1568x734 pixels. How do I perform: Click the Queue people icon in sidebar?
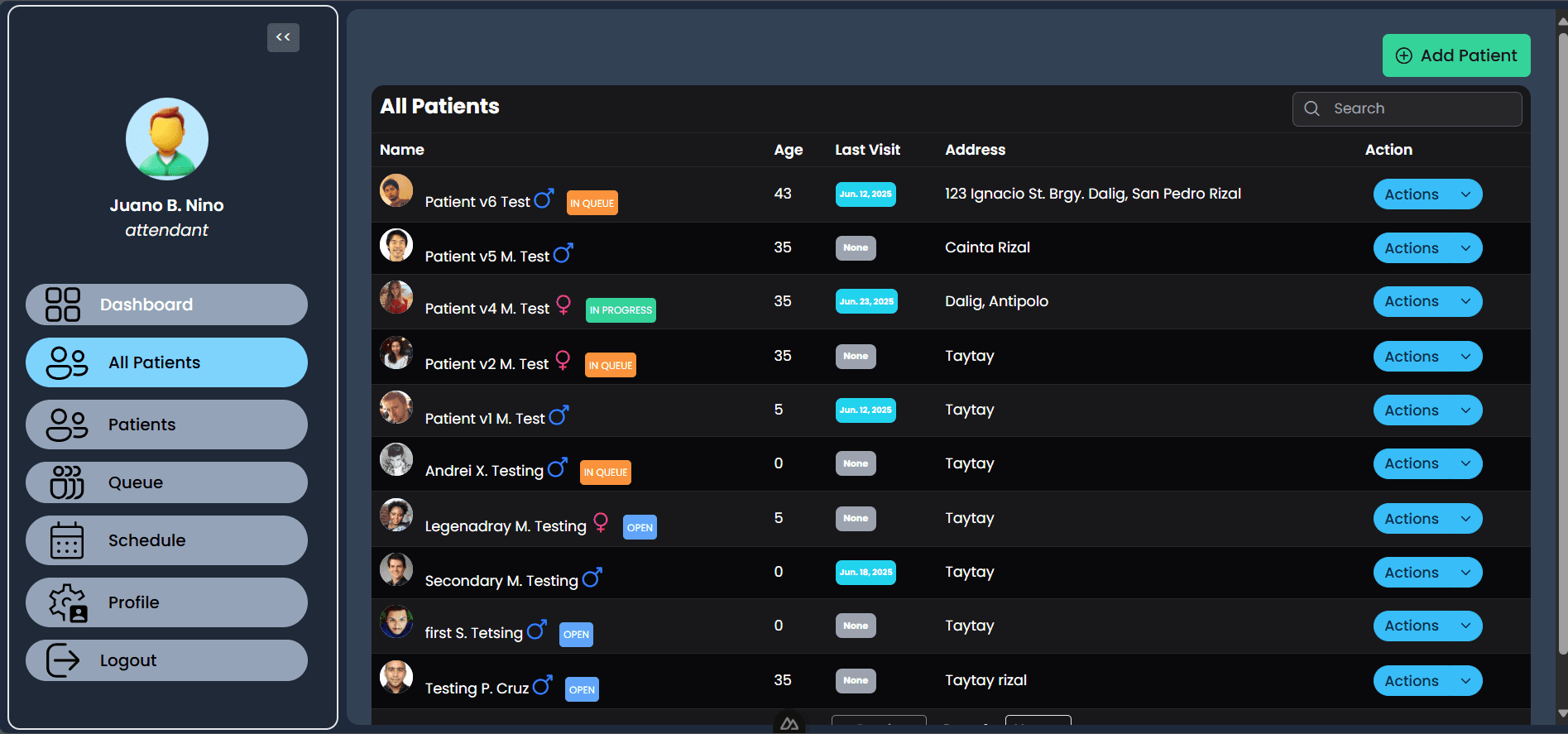[x=67, y=482]
